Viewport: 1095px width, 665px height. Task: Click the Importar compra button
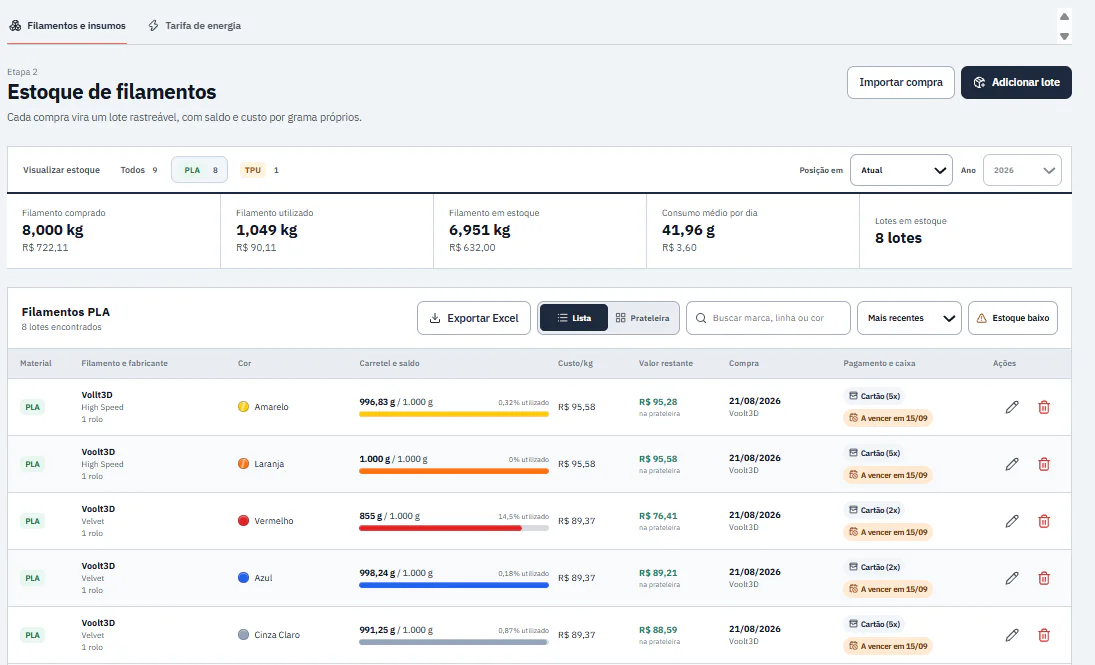click(901, 82)
